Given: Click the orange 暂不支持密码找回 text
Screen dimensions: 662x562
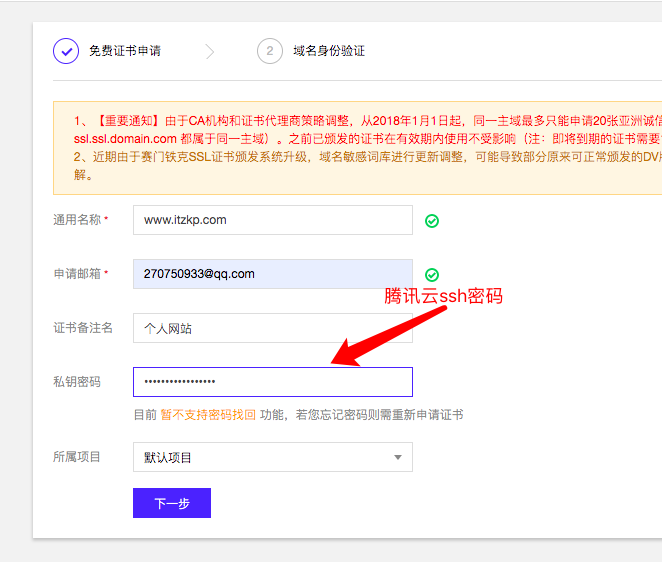Looking at the screenshot, I should 208,415.
